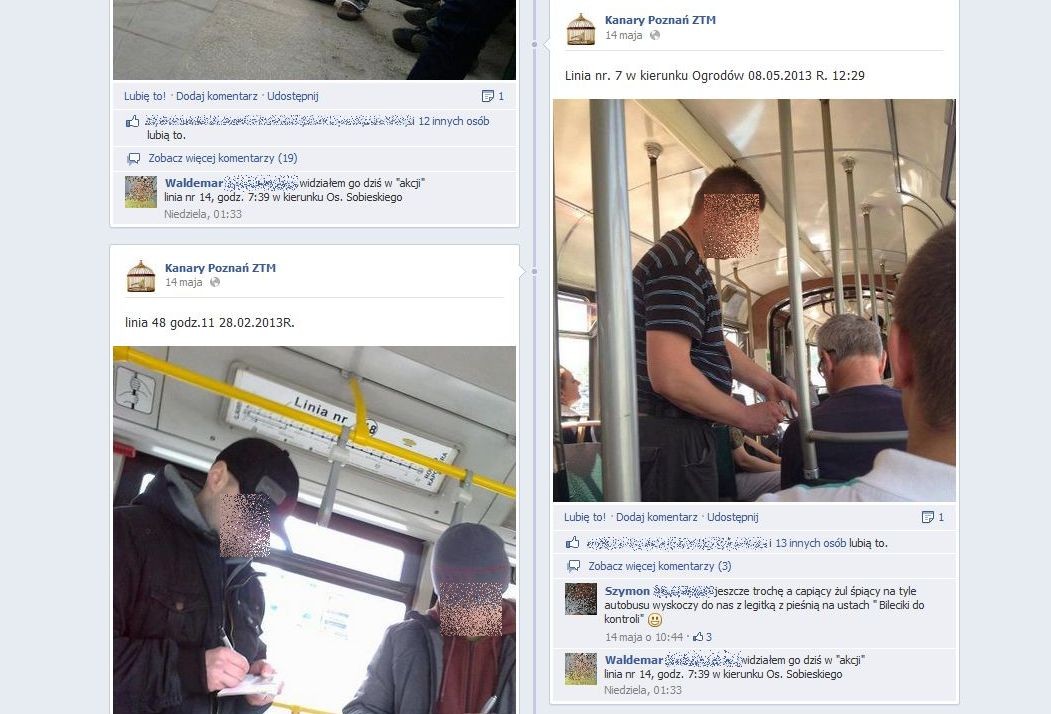Expand Zobacz więcej komentarzy (19)

(x=223, y=158)
